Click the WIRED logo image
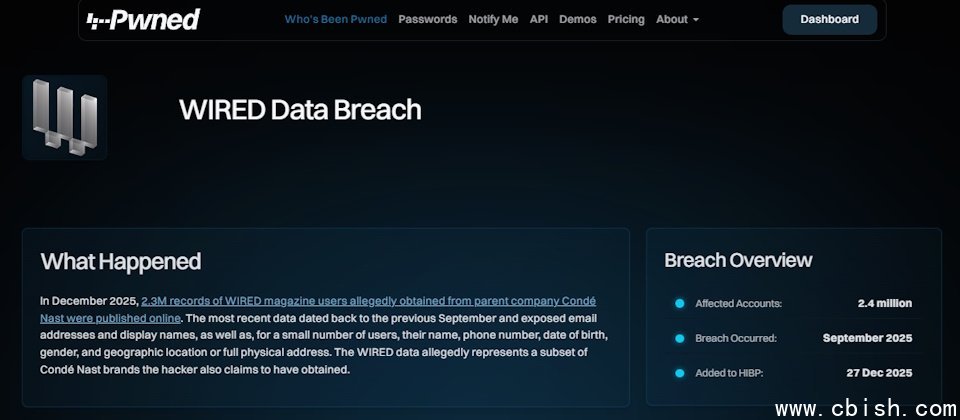 [x=65, y=117]
